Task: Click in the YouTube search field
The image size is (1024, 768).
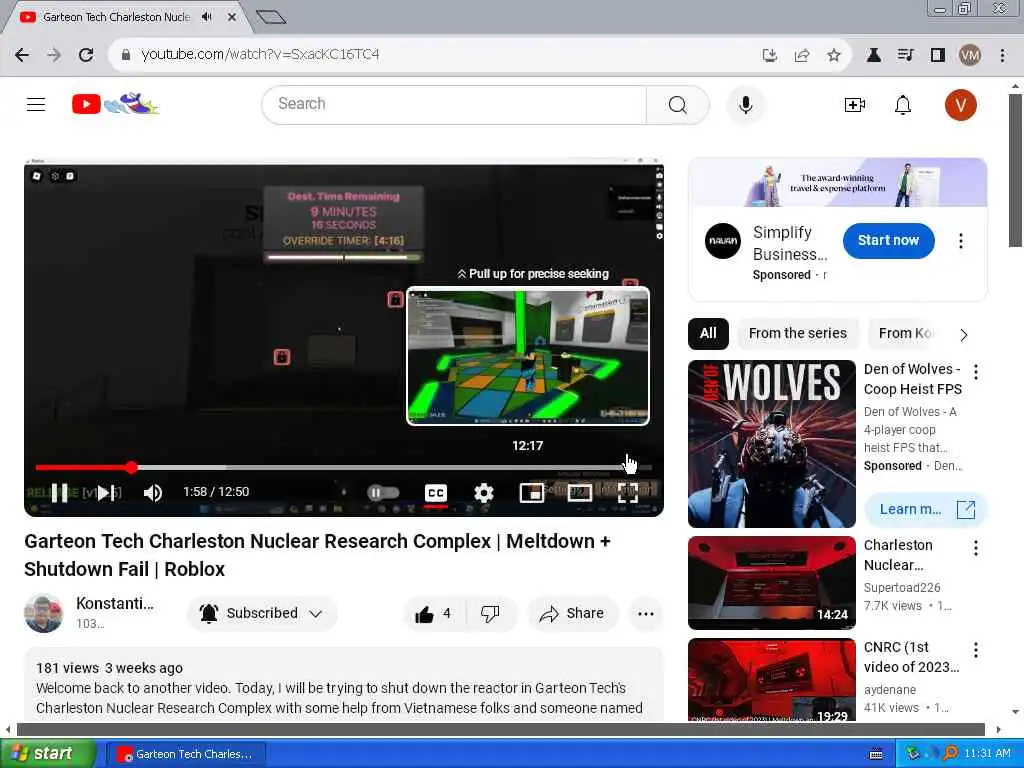Action: coord(454,104)
